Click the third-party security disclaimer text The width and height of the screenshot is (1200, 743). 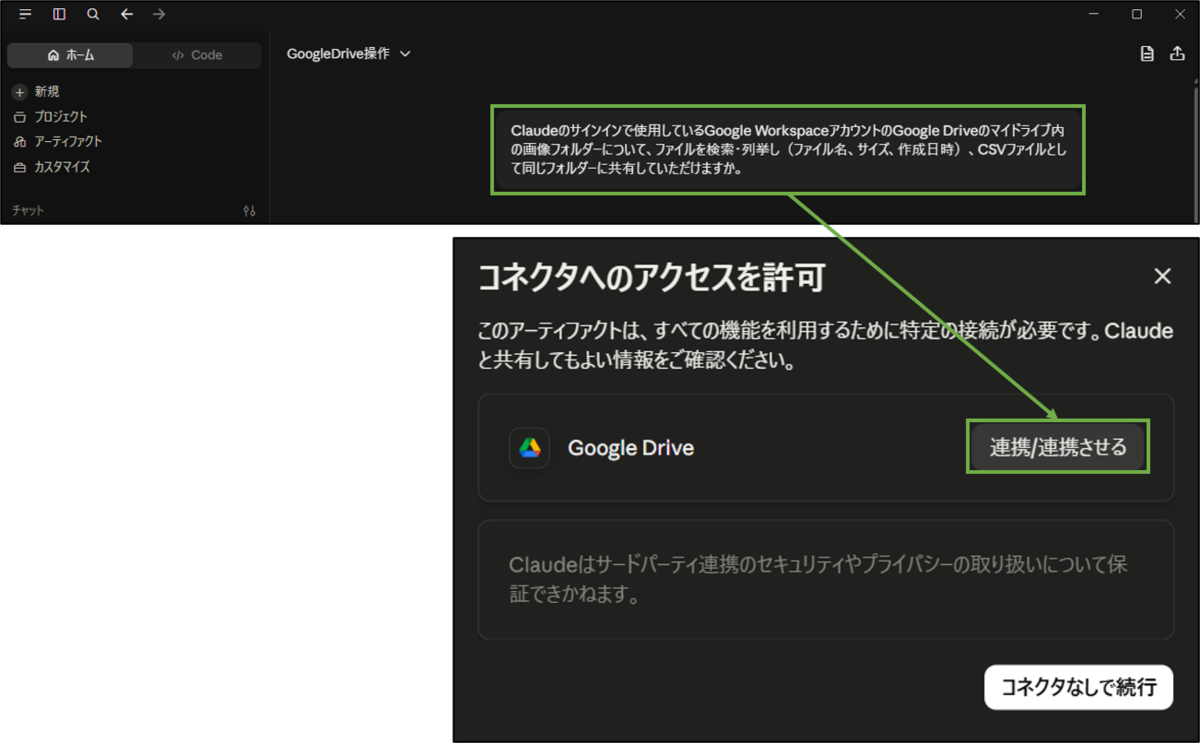(818, 580)
